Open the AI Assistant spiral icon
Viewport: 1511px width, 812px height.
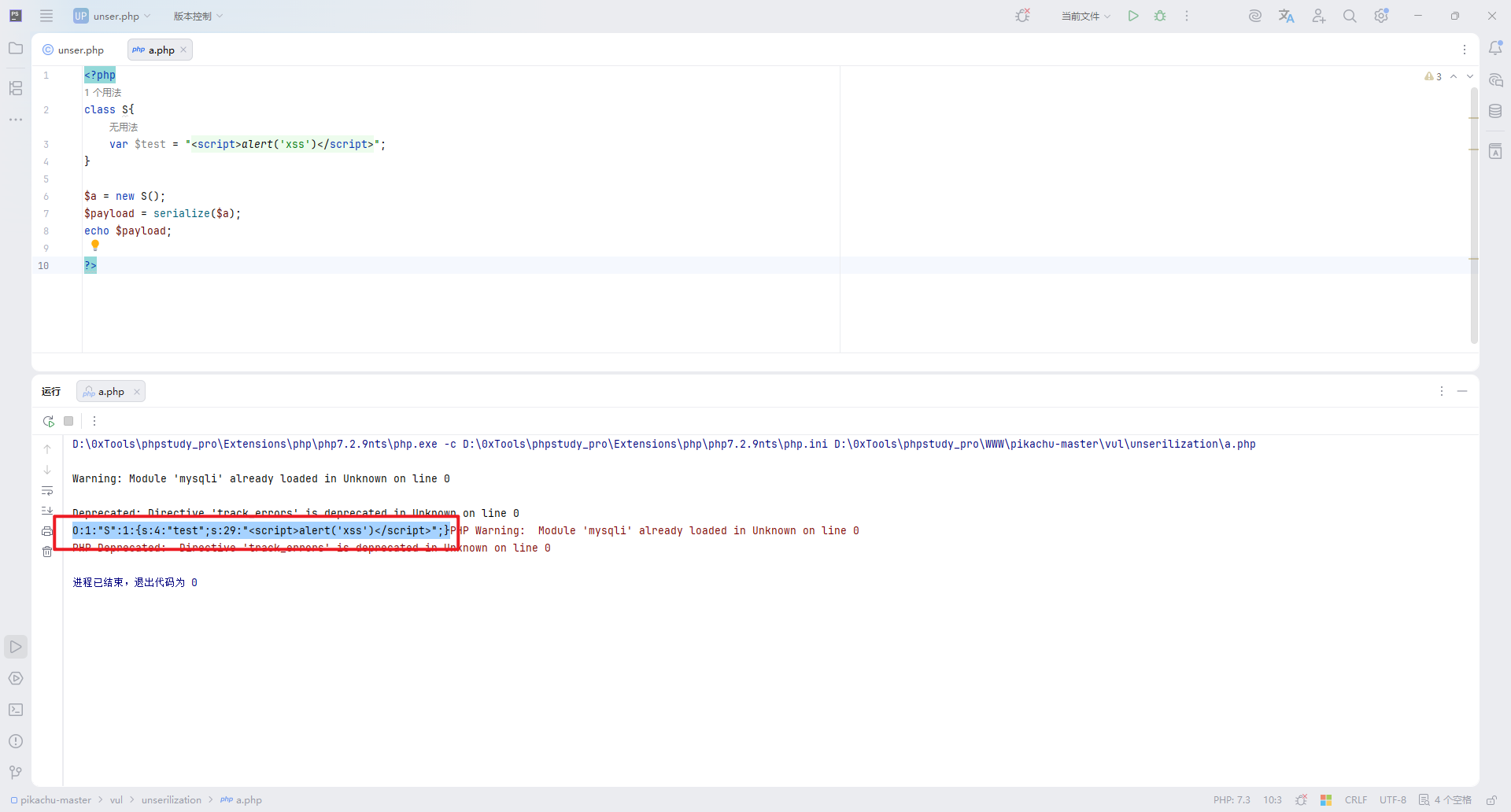1255,16
